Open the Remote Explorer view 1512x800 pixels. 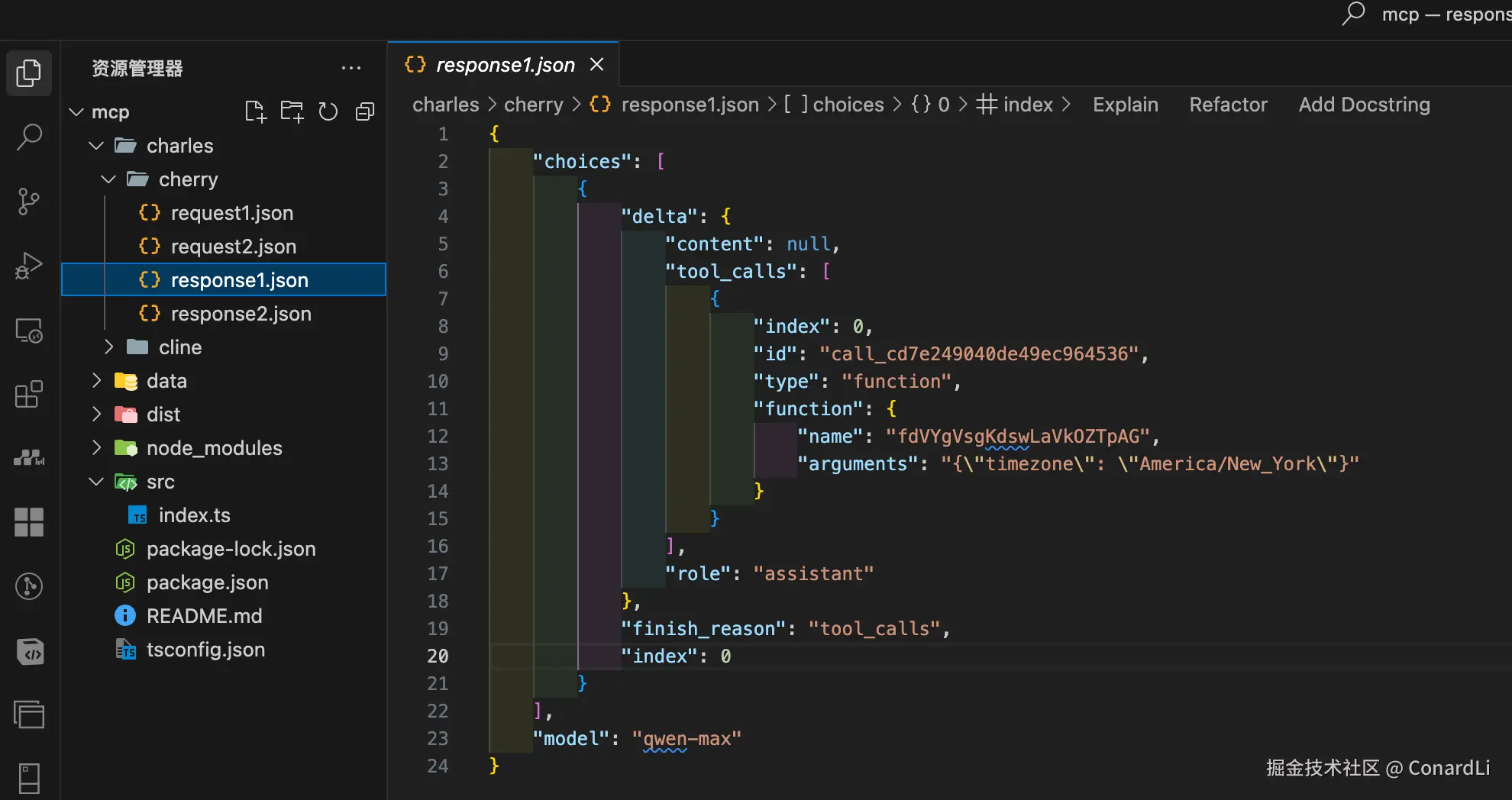(x=29, y=331)
